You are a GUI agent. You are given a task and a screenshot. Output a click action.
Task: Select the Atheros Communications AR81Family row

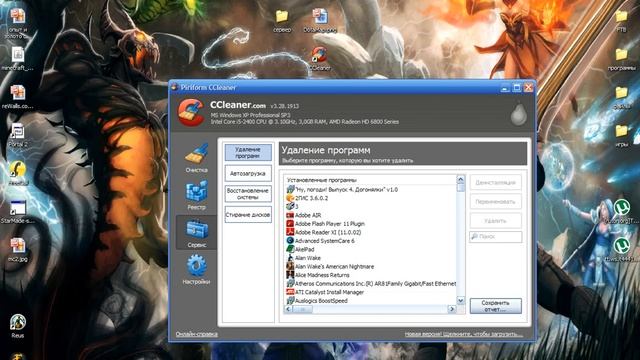tap(370, 284)
